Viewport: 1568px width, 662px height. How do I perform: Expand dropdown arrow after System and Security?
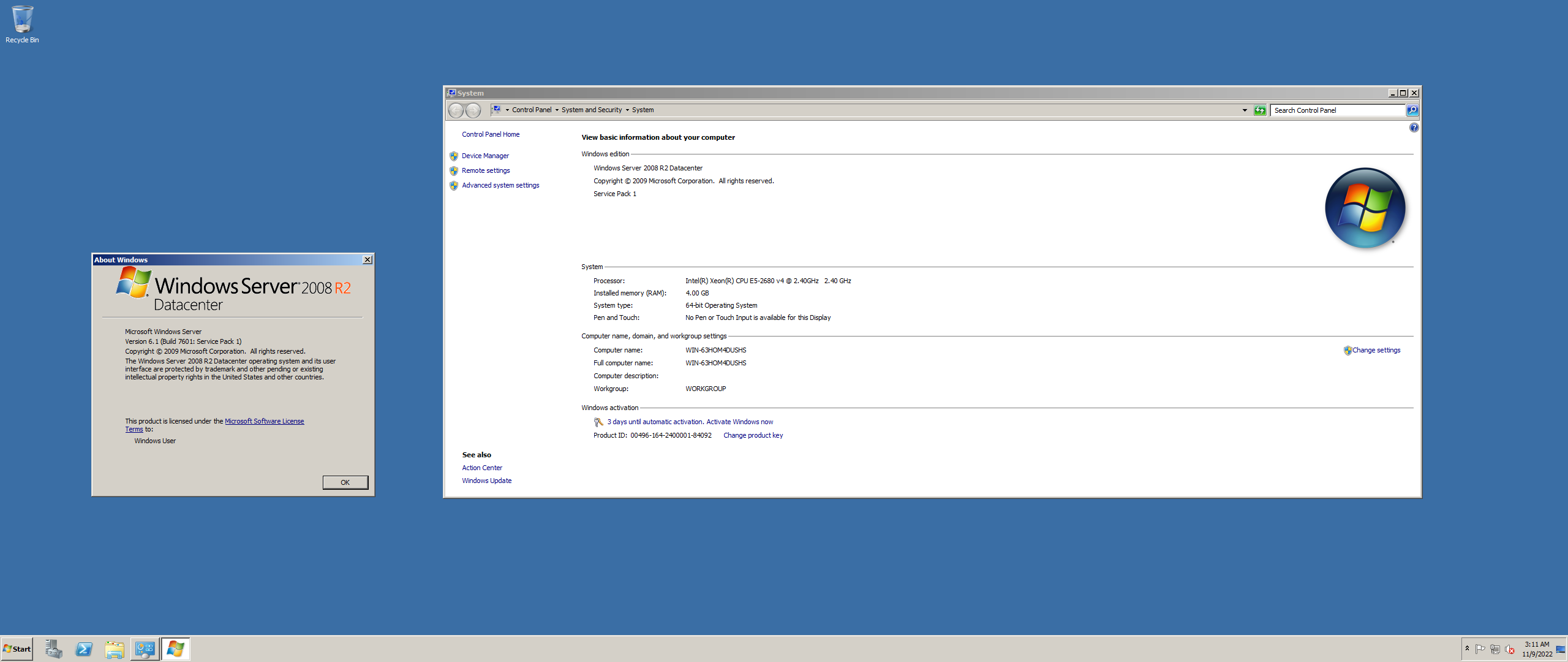tap(627, 110)
